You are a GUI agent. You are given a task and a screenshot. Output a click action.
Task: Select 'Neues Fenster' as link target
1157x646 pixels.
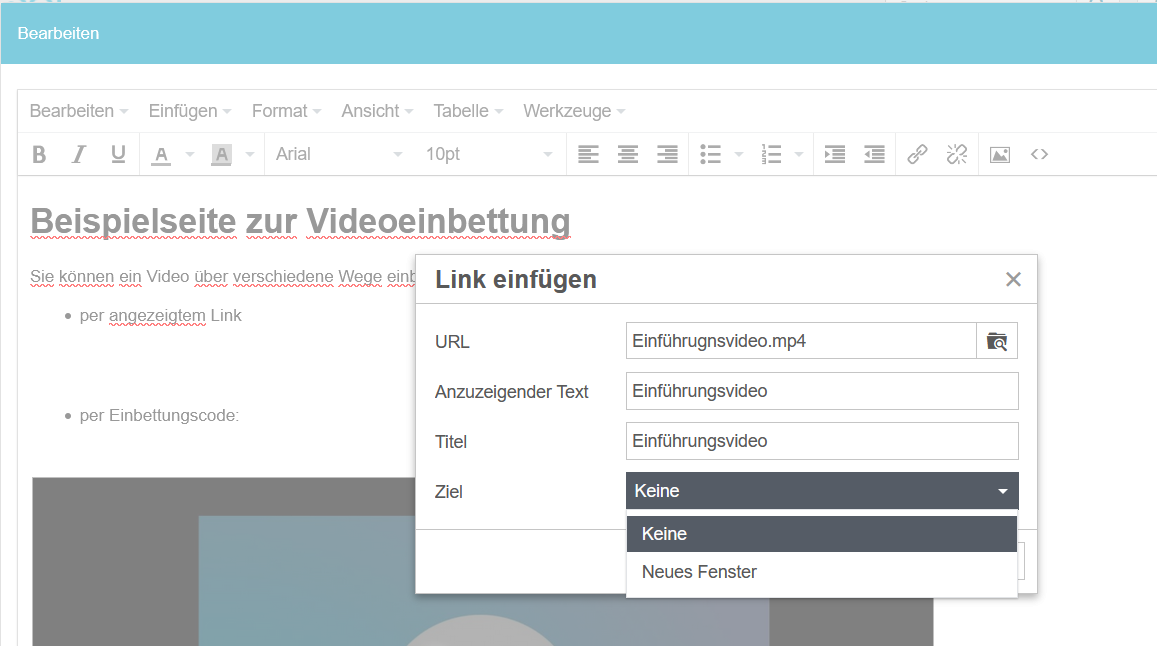point(700,571)
